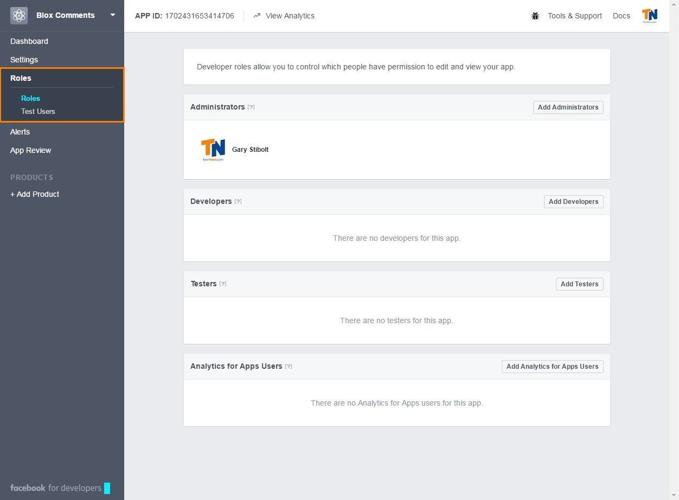The height and width of the screenshot is (500, 679).
Task: Navigate to App Review
Action: [x=30, y=151]
